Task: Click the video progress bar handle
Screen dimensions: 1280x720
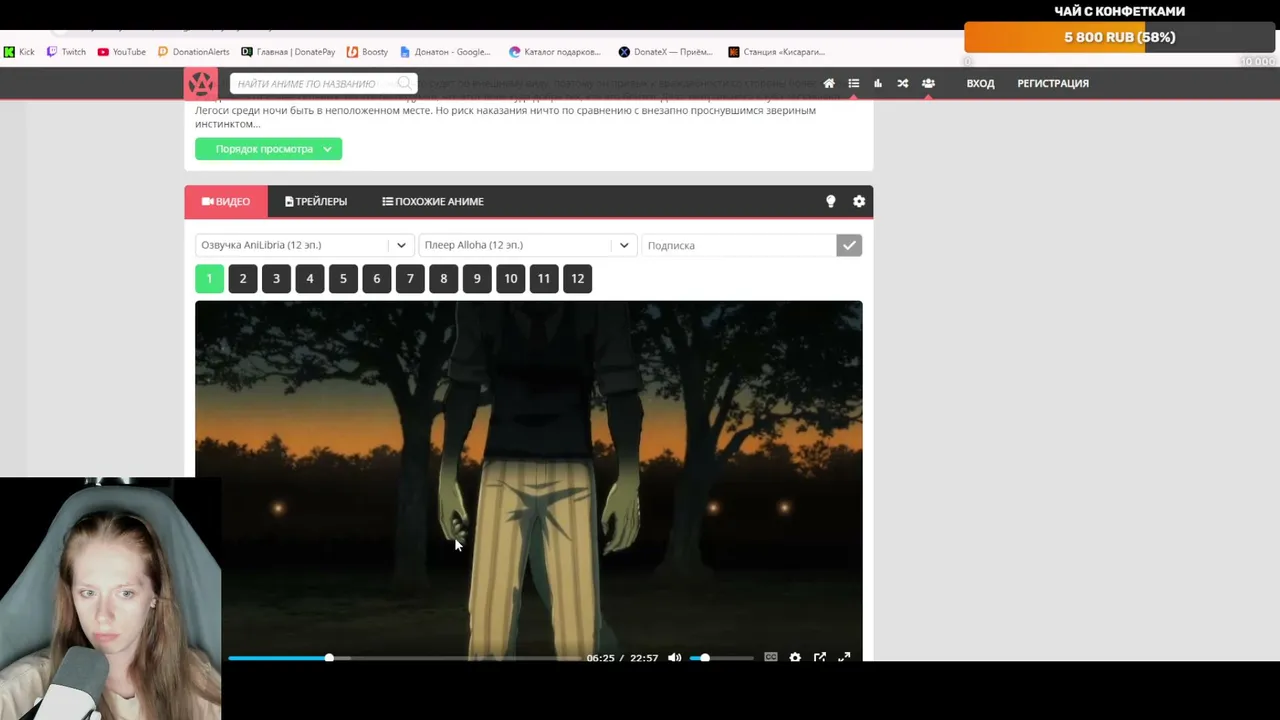Action: 329,658
